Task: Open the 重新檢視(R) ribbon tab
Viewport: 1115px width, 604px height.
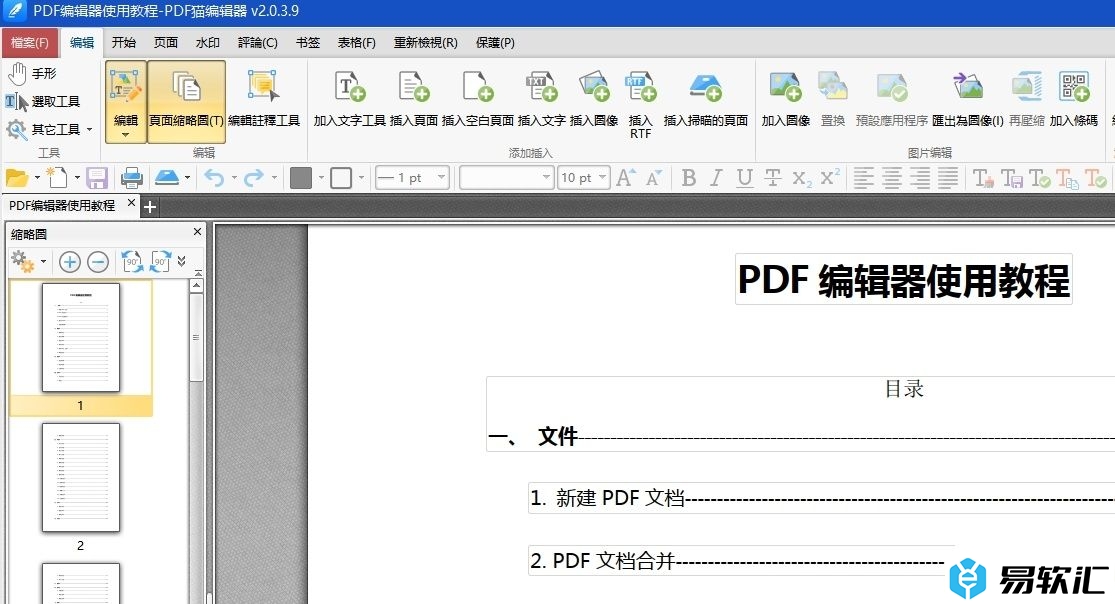Action: 426,43
